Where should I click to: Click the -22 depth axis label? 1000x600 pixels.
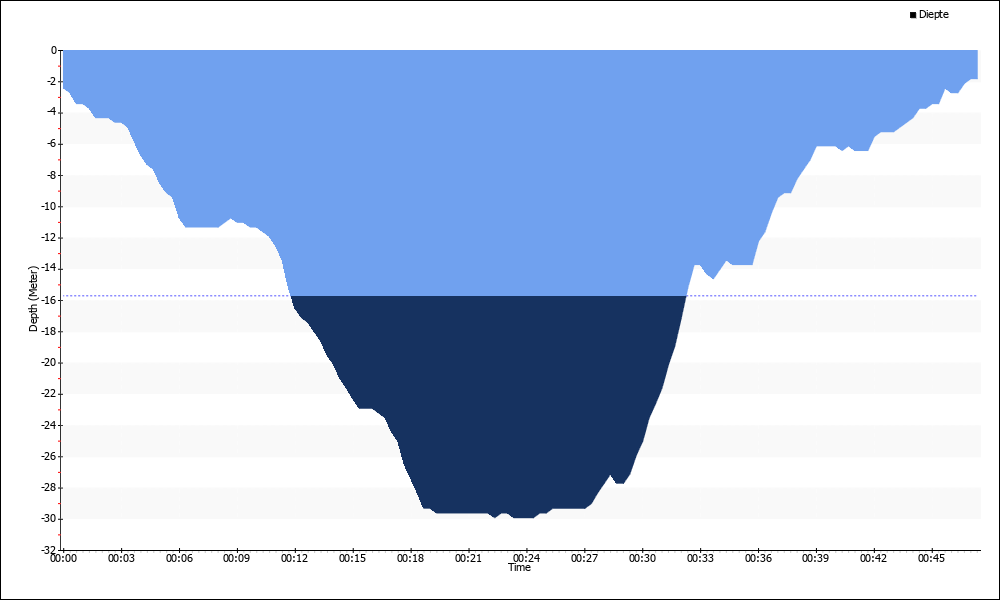point(50,393)
